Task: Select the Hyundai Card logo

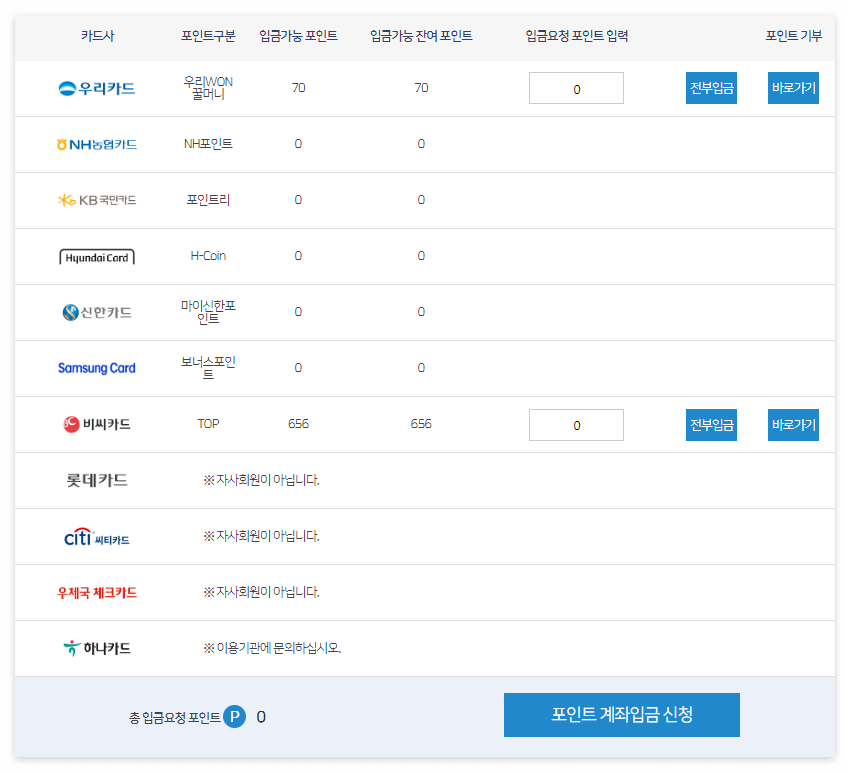Action: point(97,256)
